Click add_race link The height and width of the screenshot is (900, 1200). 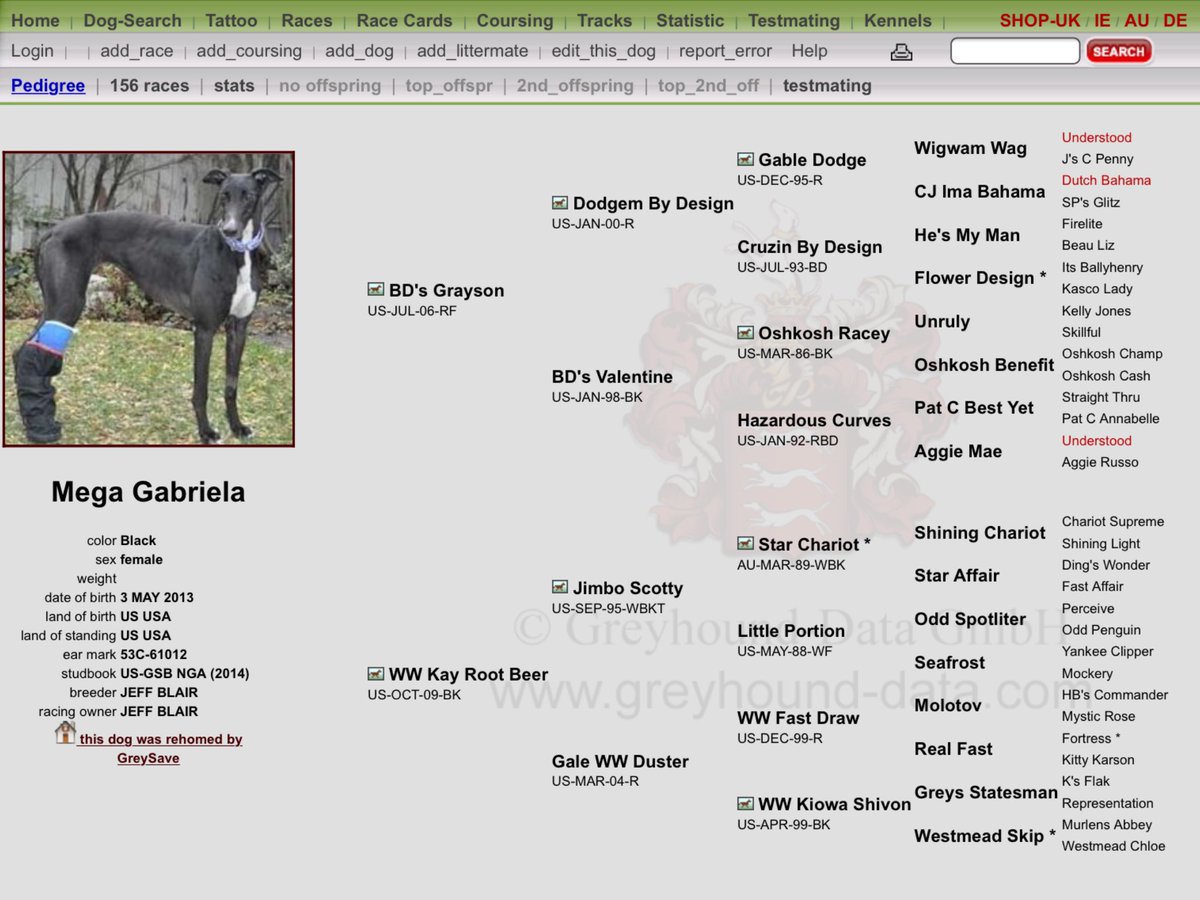pyautogui.click(x=137, y=51)
